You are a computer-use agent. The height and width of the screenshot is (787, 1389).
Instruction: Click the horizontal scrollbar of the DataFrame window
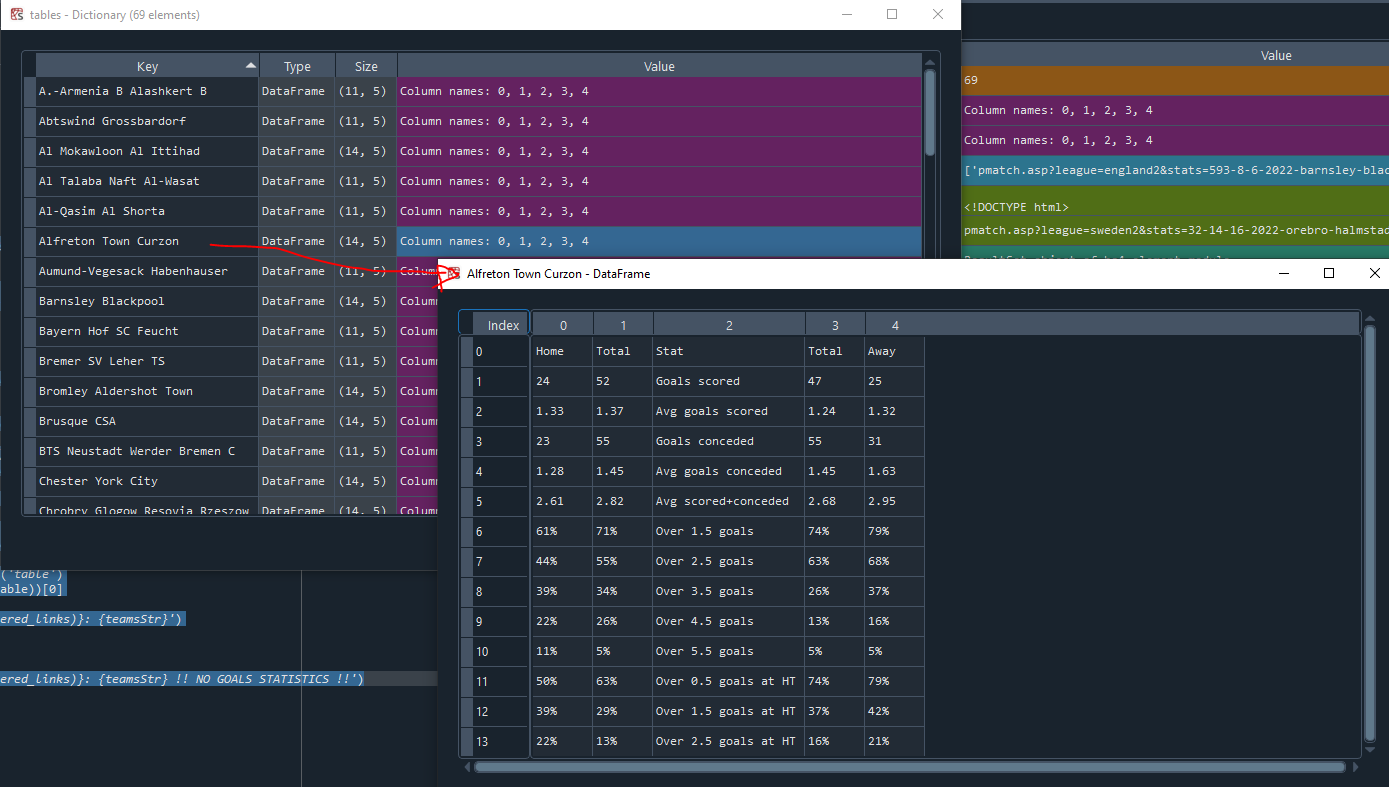click(910, 767)
